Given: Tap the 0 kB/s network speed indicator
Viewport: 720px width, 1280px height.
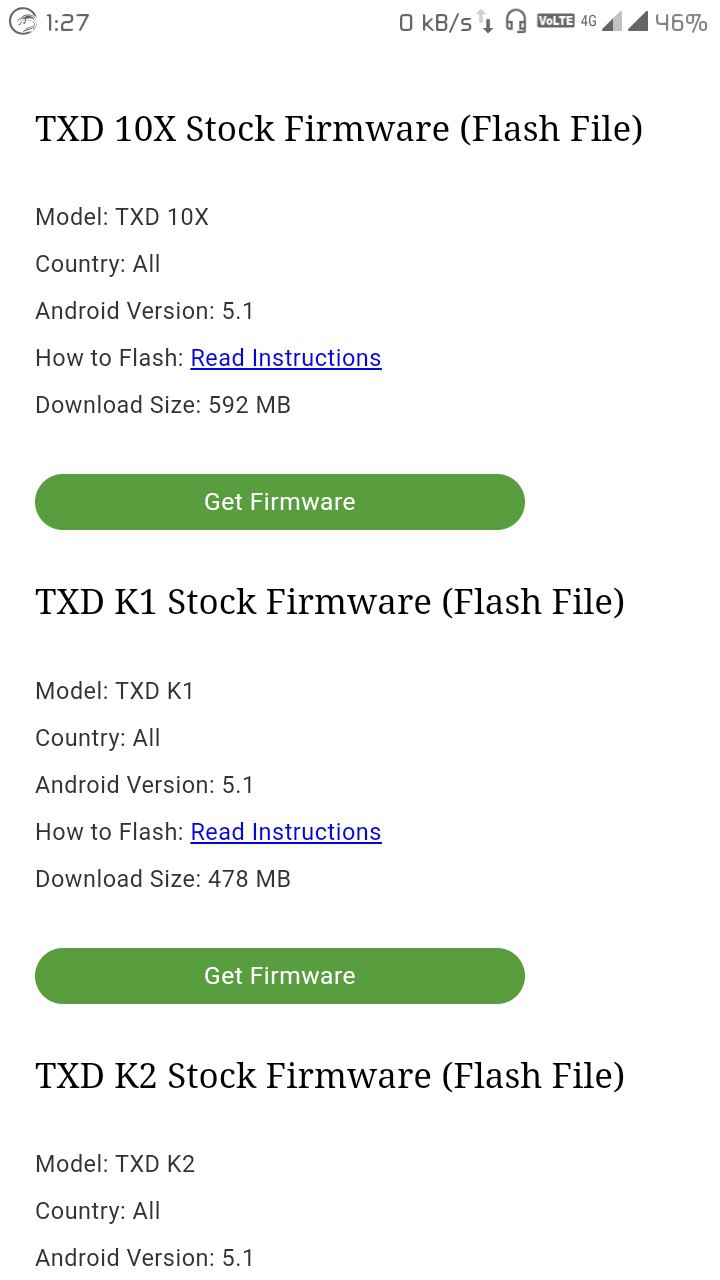Looking at the screenshot, I should click(435, 23).
